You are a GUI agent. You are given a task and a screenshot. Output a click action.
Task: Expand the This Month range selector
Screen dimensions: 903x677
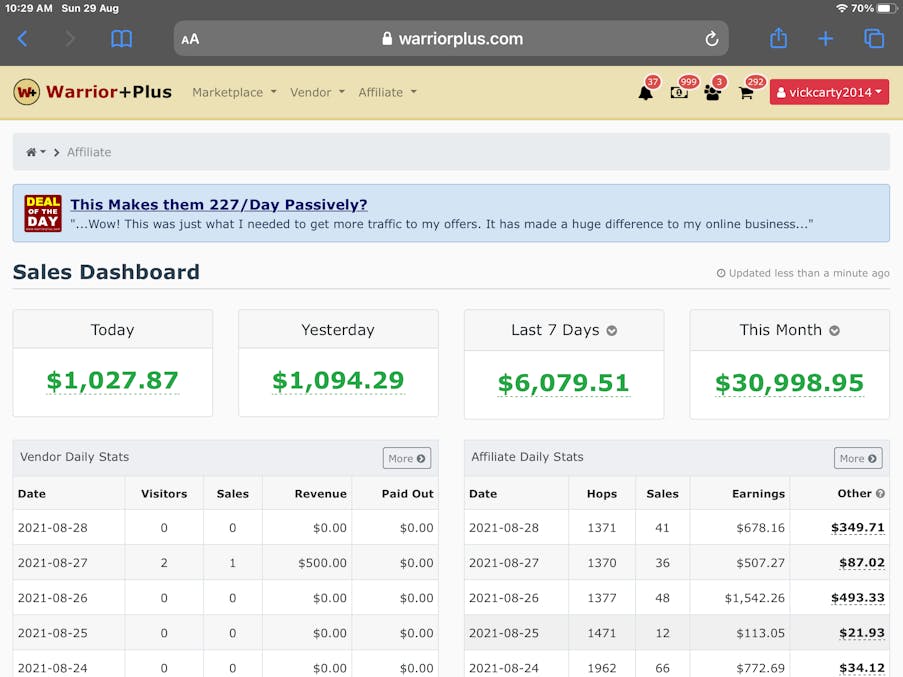pos(834,330)
